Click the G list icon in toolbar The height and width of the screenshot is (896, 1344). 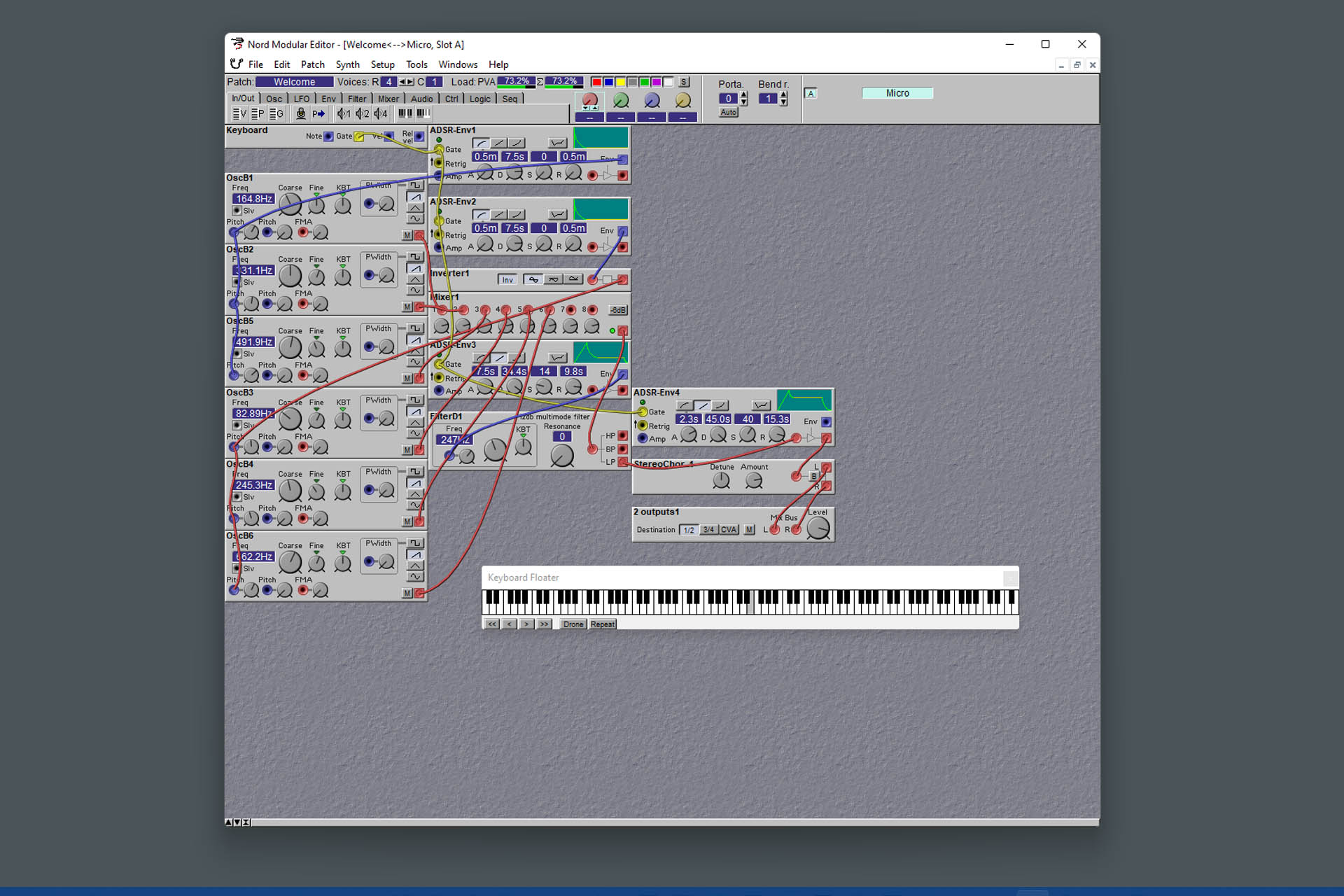coord(276,113)
